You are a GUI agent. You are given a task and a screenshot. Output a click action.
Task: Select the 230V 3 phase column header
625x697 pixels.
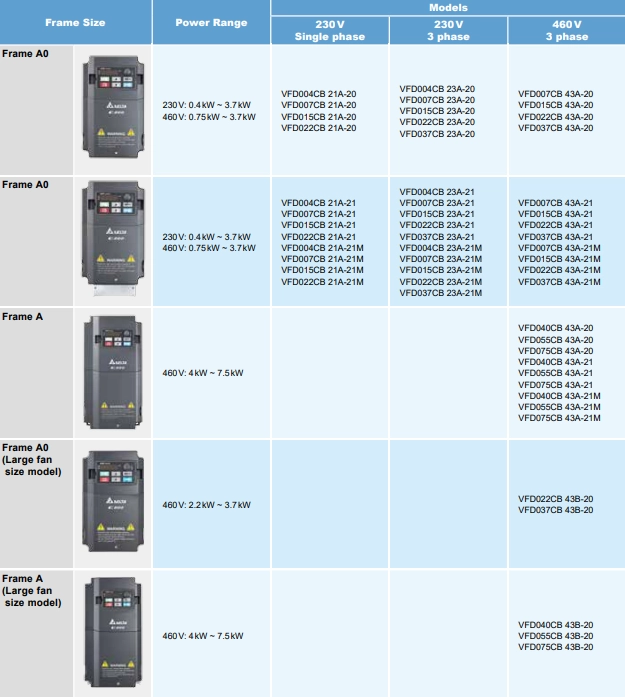(448, 31)
